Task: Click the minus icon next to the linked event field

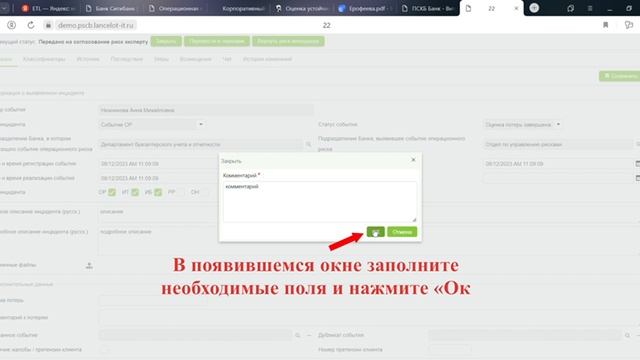Action: pos(309,335)
